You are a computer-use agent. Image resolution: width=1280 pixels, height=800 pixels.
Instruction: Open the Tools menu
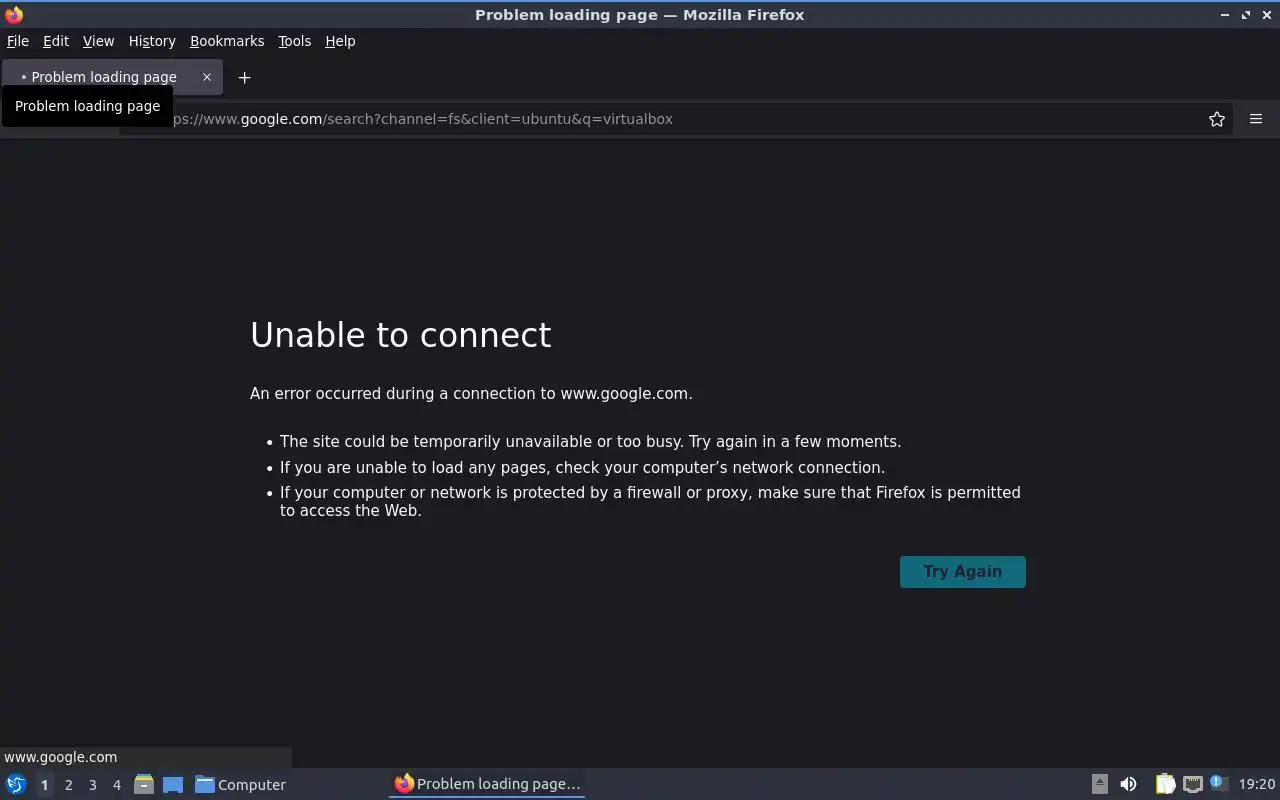(294, 41)
